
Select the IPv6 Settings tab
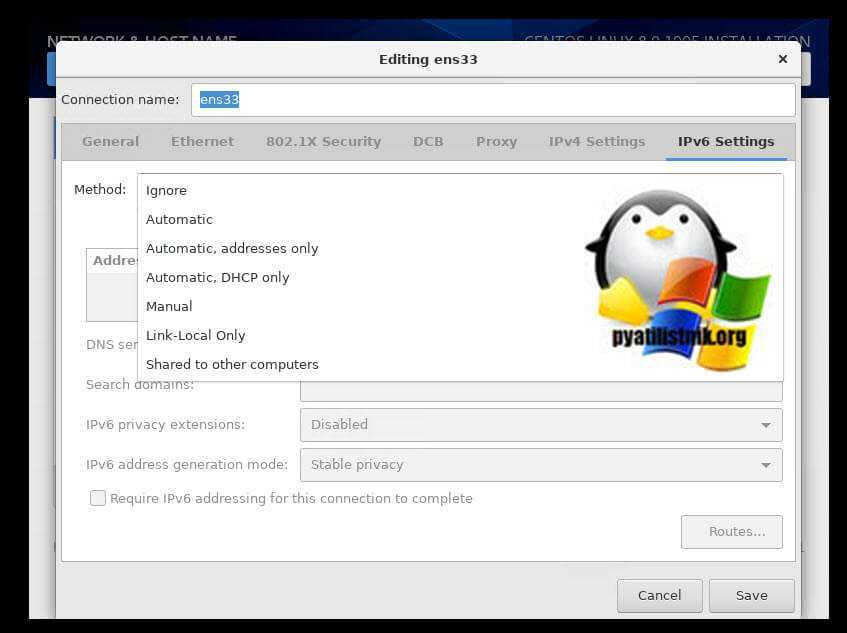[x=726, y=142]
